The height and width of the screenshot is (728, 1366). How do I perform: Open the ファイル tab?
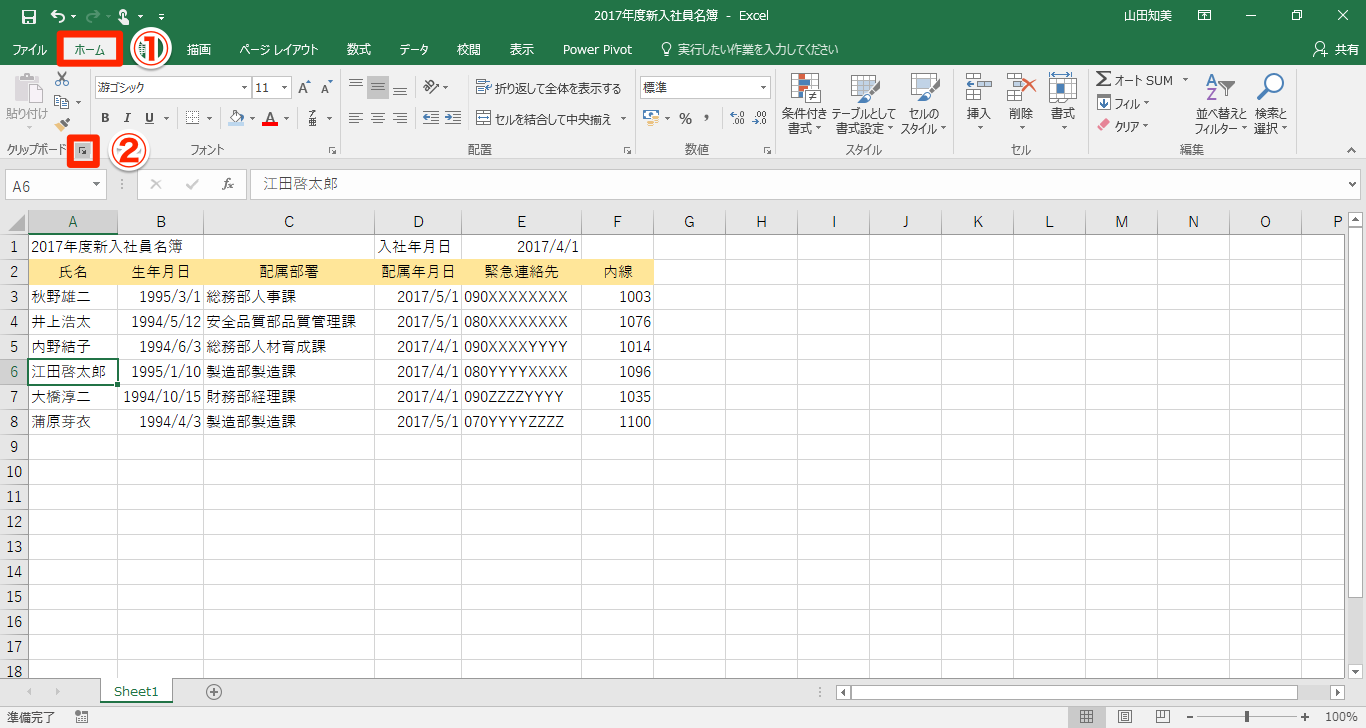click(29, 49)
